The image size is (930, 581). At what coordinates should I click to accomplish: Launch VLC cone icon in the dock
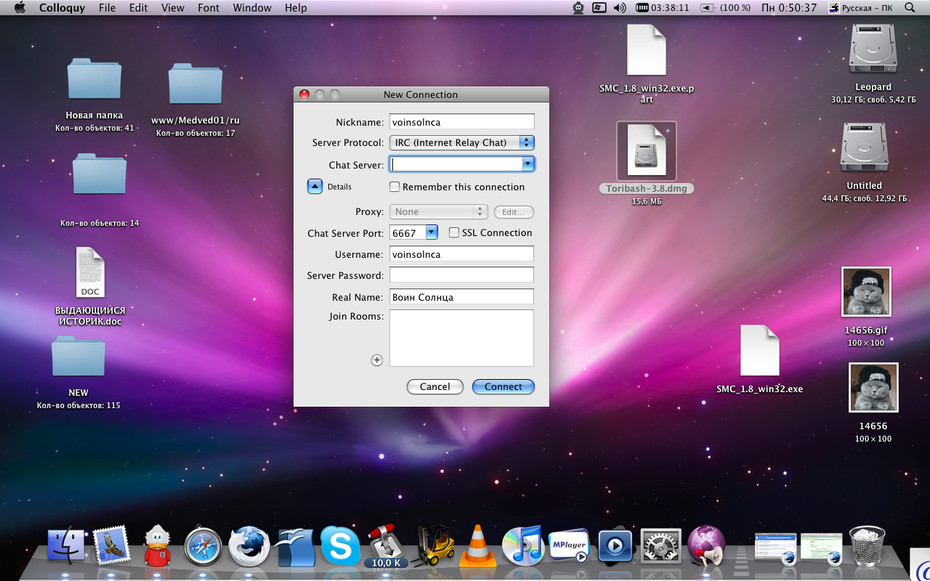click(x=478, y=545)
